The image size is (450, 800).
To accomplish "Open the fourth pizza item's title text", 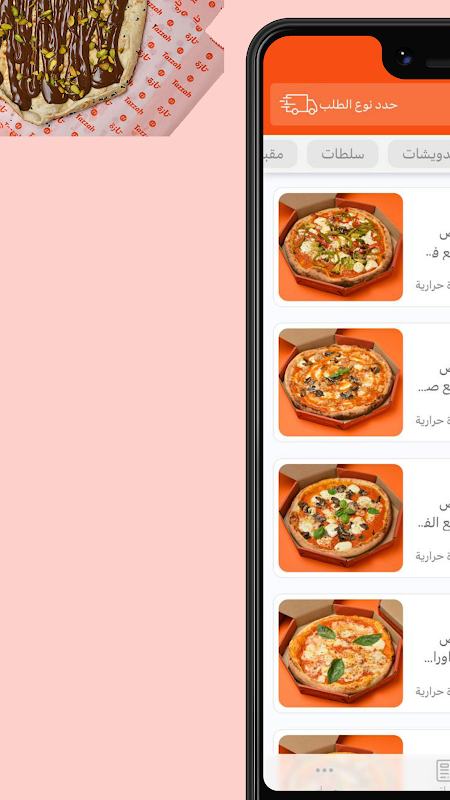I will 437,649.
